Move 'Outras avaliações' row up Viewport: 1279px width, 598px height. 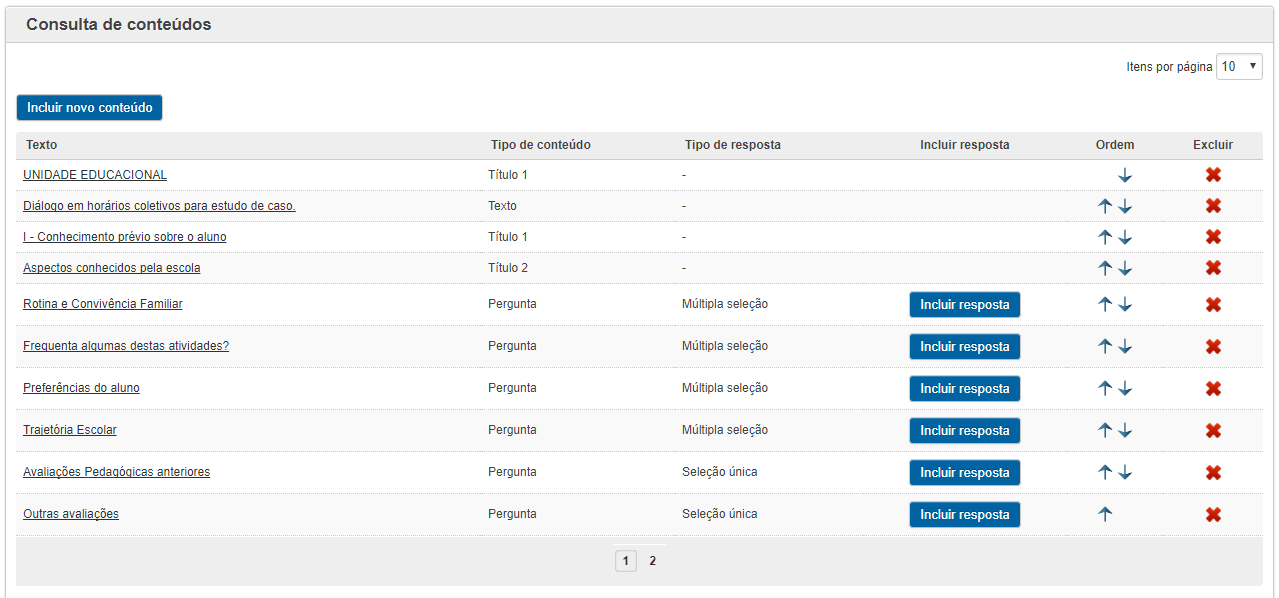[1105, 514]
